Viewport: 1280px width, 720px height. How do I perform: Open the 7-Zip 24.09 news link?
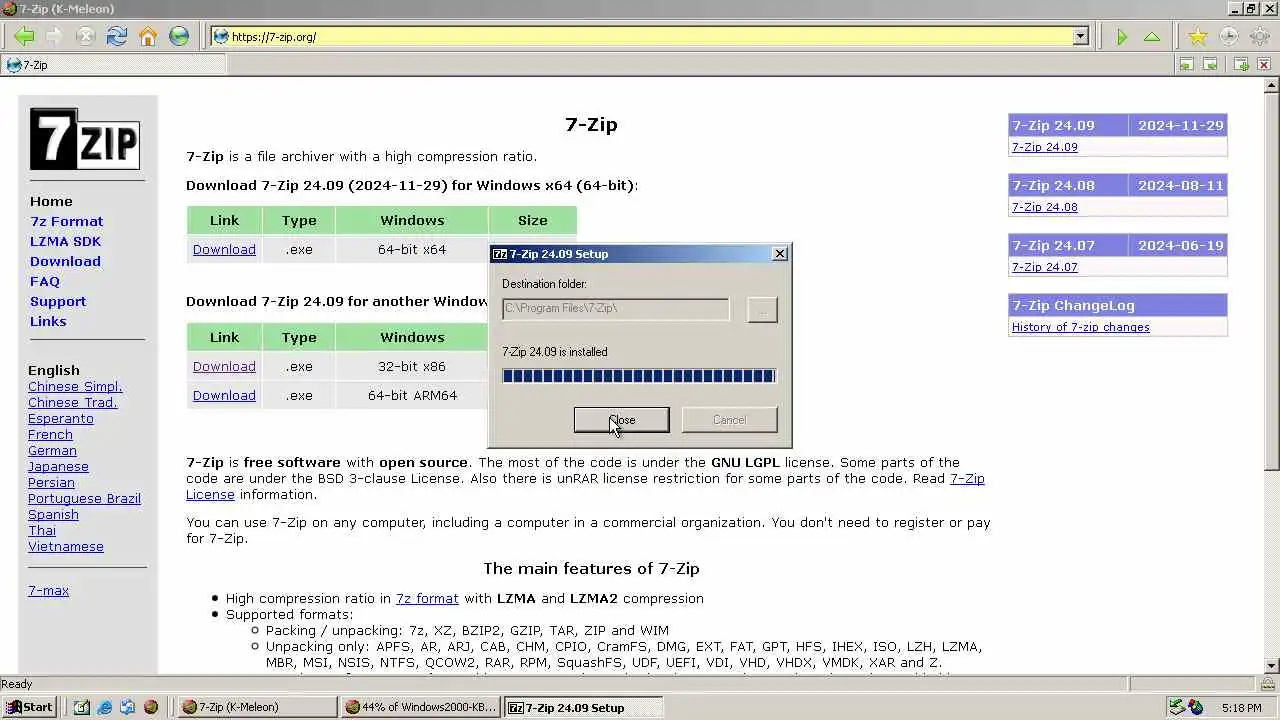(1044, 147)
